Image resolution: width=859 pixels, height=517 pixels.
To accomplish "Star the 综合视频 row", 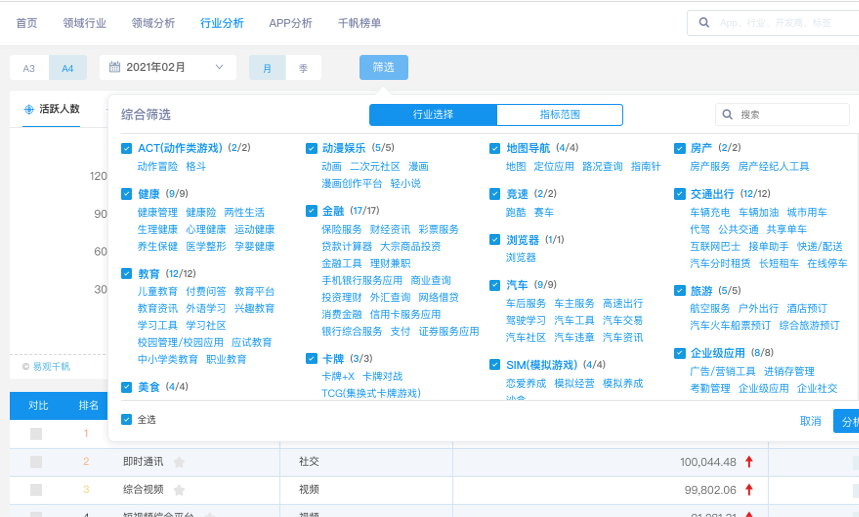I will [179, 490].
